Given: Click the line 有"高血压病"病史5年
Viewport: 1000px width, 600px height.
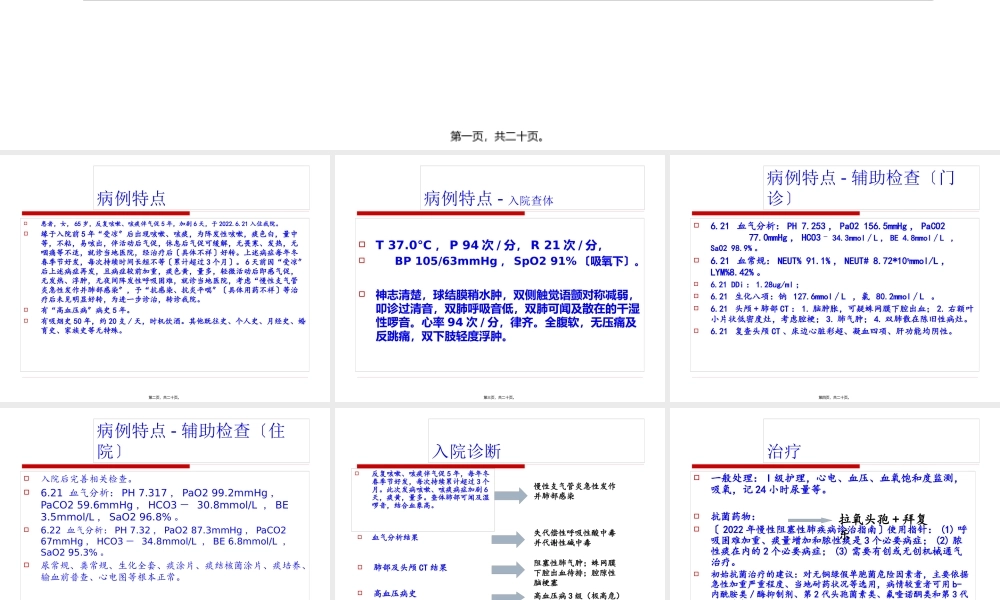Looking at the screenshot, I should (85, 310).
